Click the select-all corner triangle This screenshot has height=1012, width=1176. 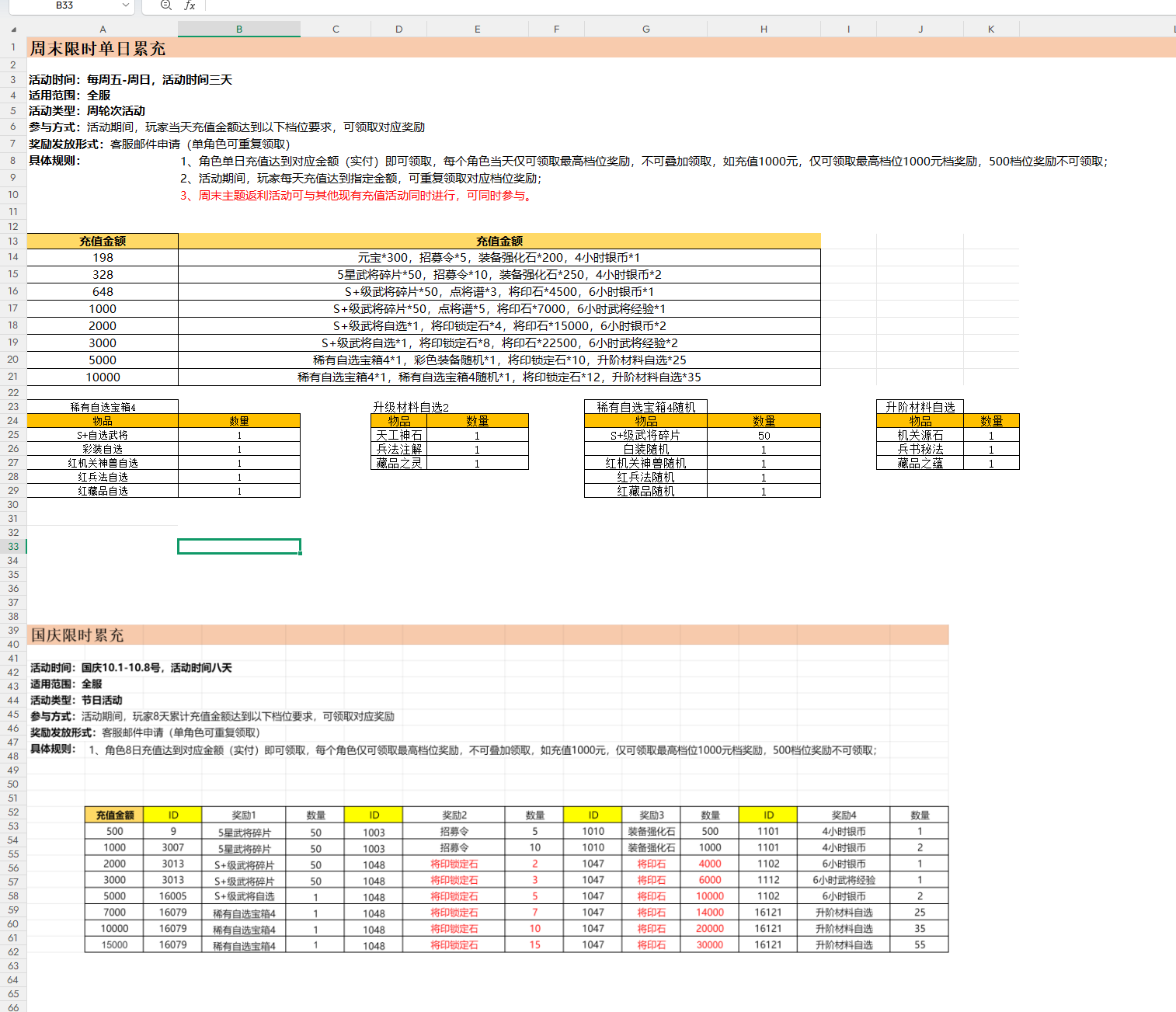click(13, 30)
